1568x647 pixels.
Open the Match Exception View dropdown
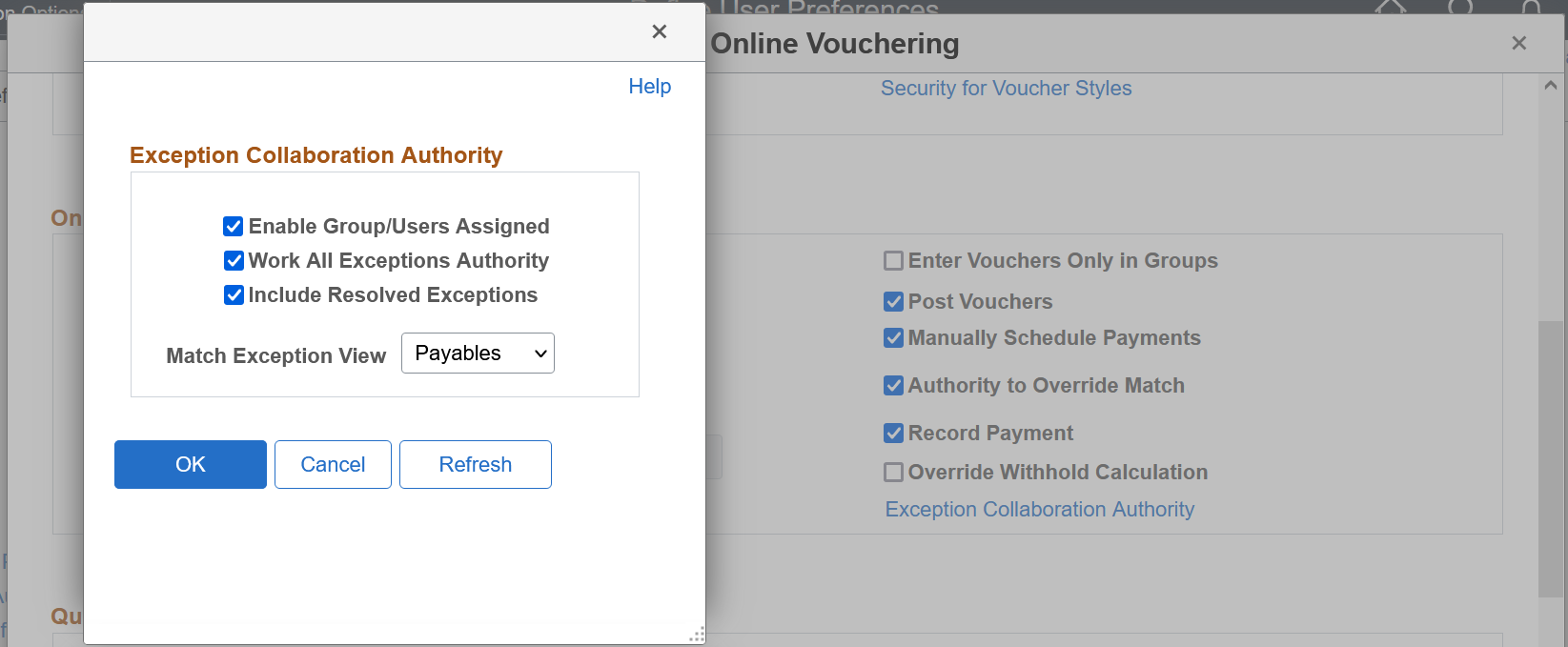coord(478,354)
